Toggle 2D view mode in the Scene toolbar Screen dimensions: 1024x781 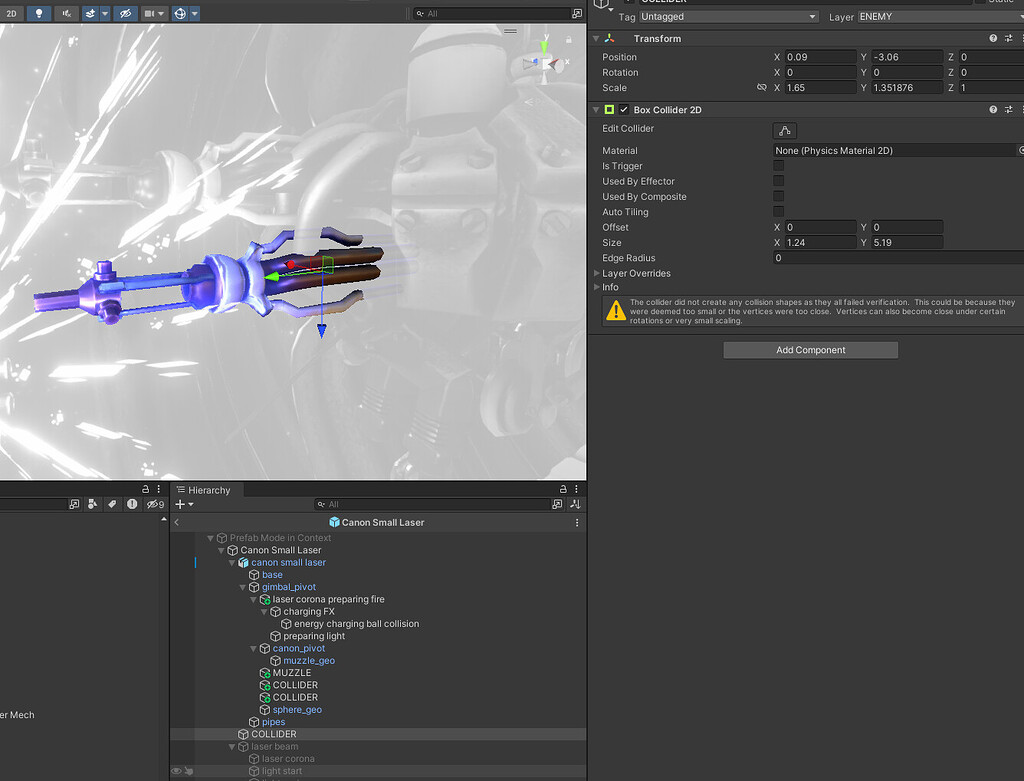pos(11,13)
